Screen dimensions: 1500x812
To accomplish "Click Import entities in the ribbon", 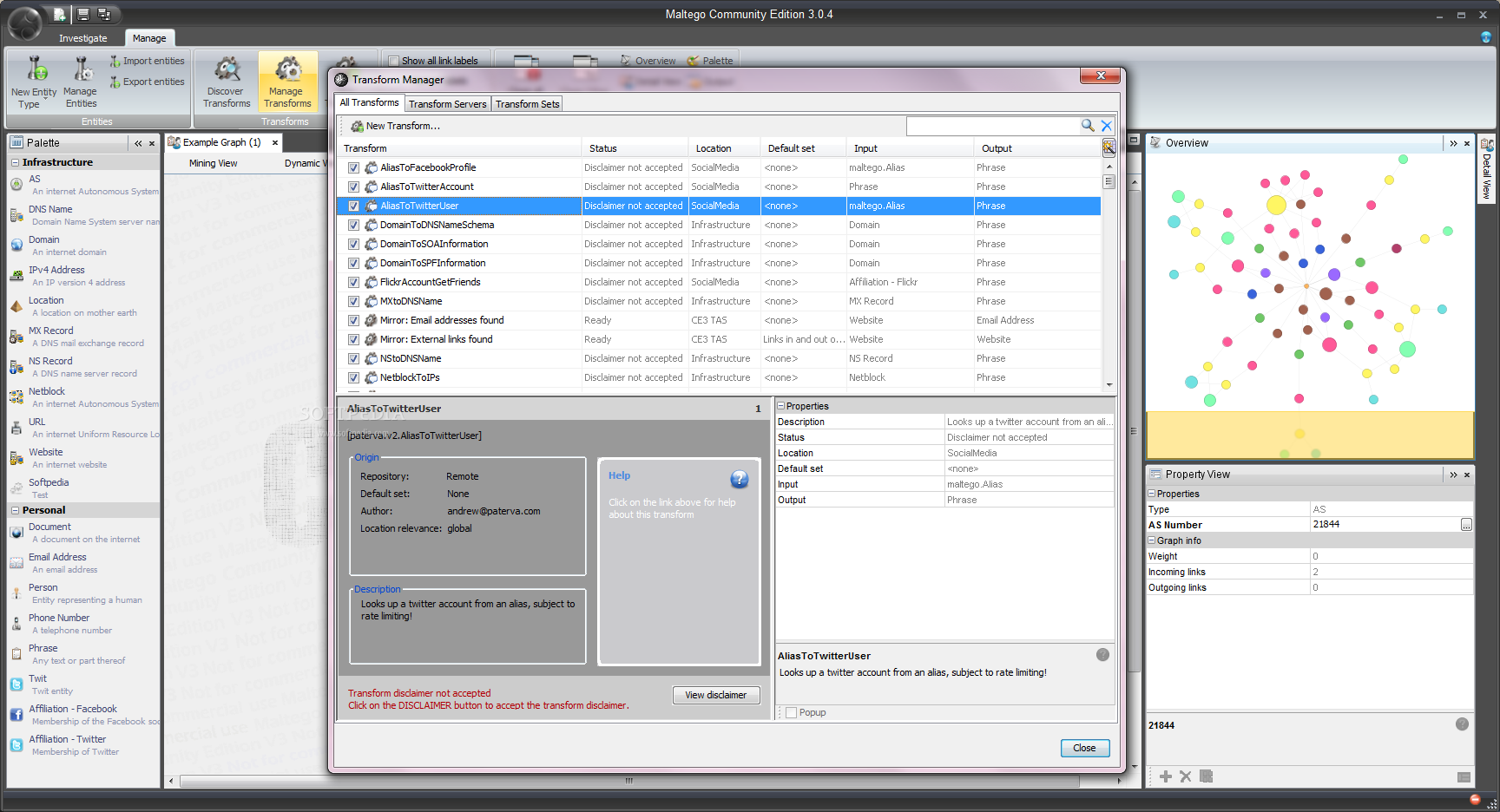I will point(147,61).
